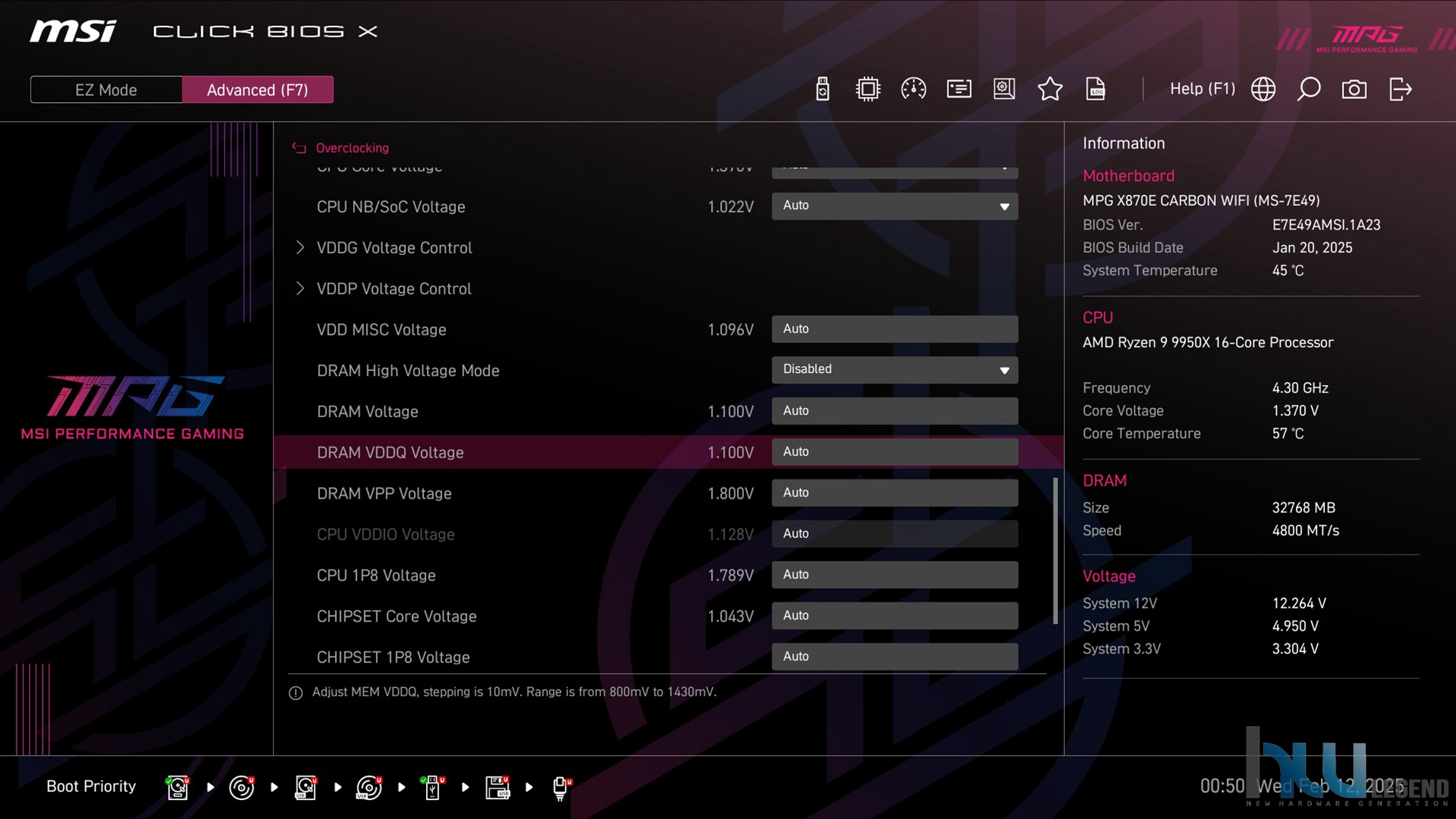1456x819 pixels.
Task: Select the DRAM VDDQ Voltage row label
Action: [390, 453]
